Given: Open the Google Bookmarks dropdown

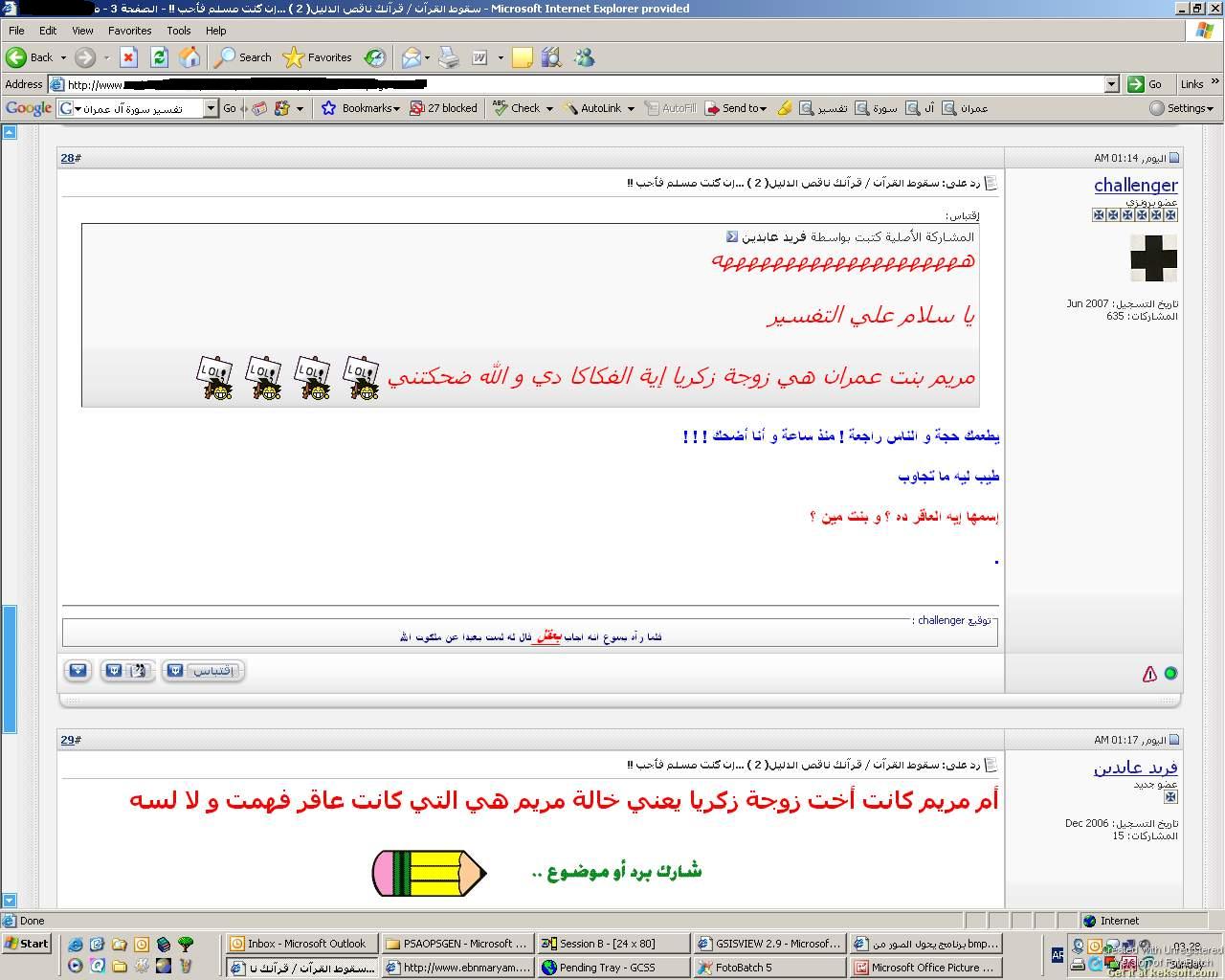Looking at the screenshot, I should 361,108.
